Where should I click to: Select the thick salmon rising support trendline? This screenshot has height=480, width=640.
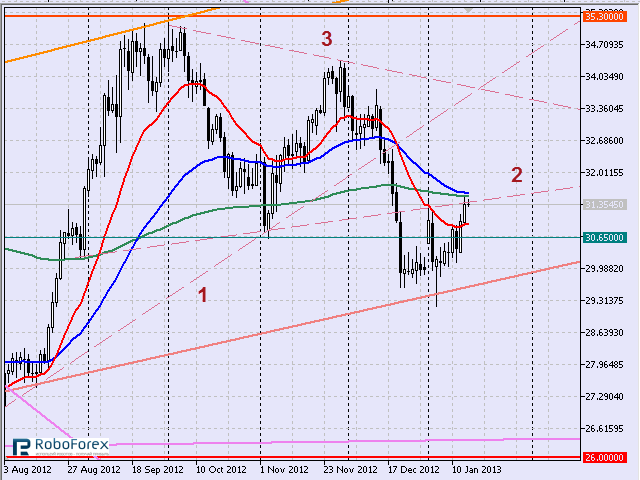(294, 327)
